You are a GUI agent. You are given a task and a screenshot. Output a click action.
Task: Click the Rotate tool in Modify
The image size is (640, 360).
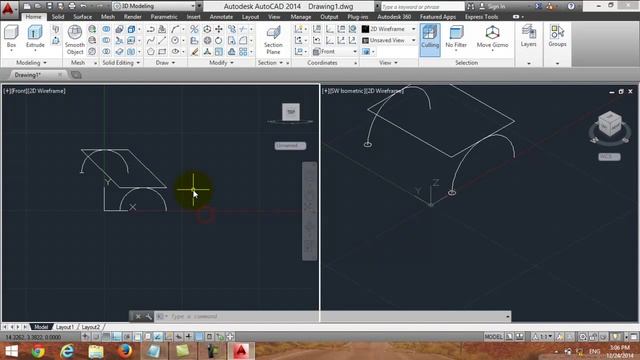[x=219, y=40]
